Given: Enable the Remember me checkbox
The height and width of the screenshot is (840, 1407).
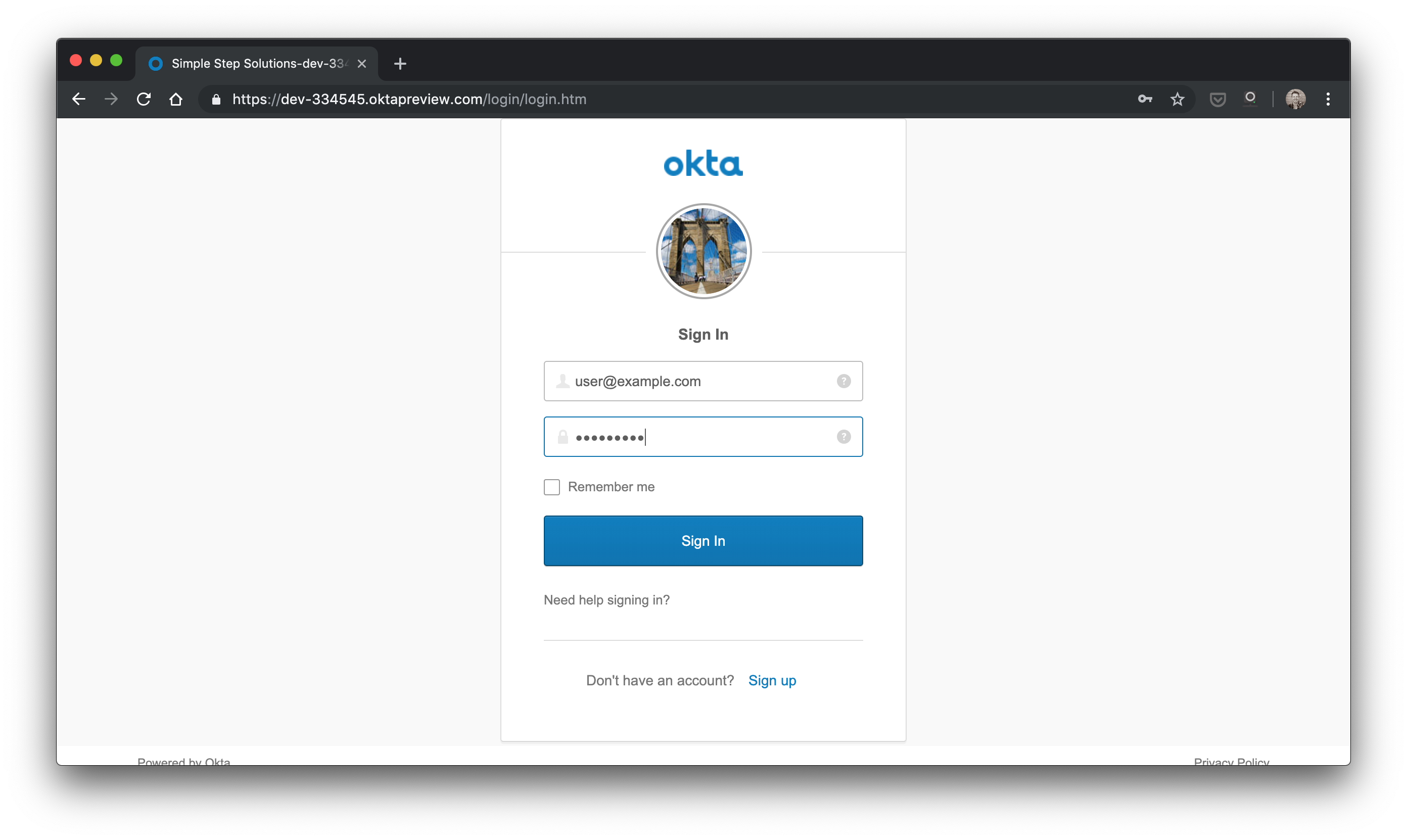Looking at the screenshot, I should (x=552, y=487).
